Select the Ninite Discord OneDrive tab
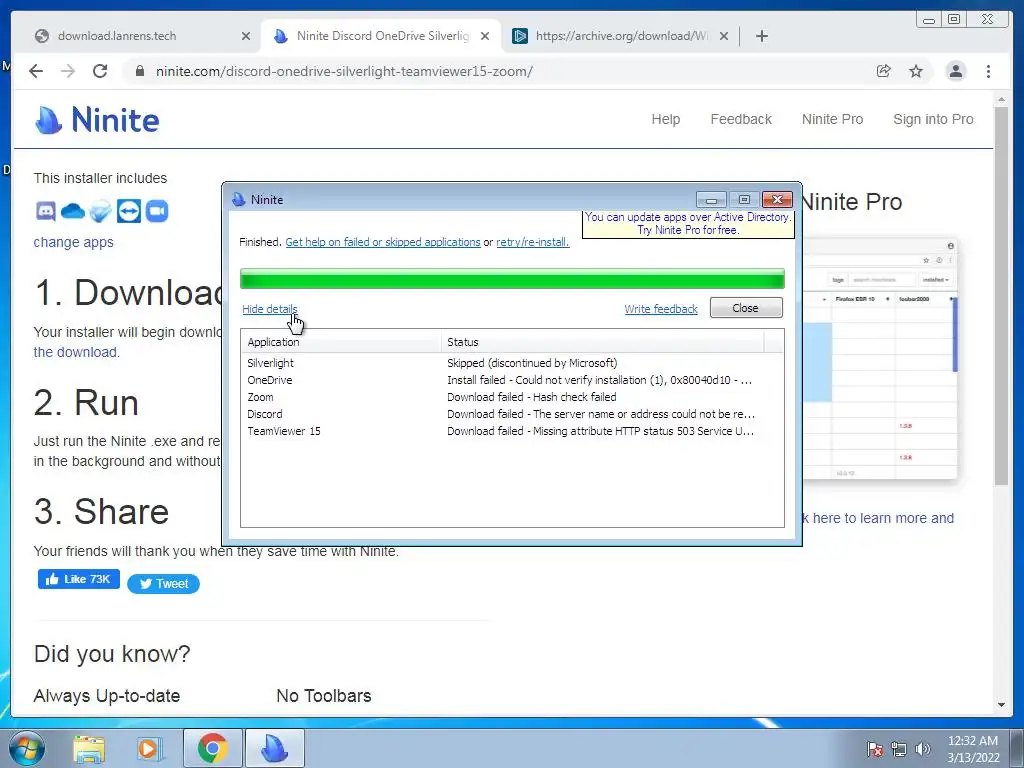Viewport: 1024px width, 768px height. 381,36
